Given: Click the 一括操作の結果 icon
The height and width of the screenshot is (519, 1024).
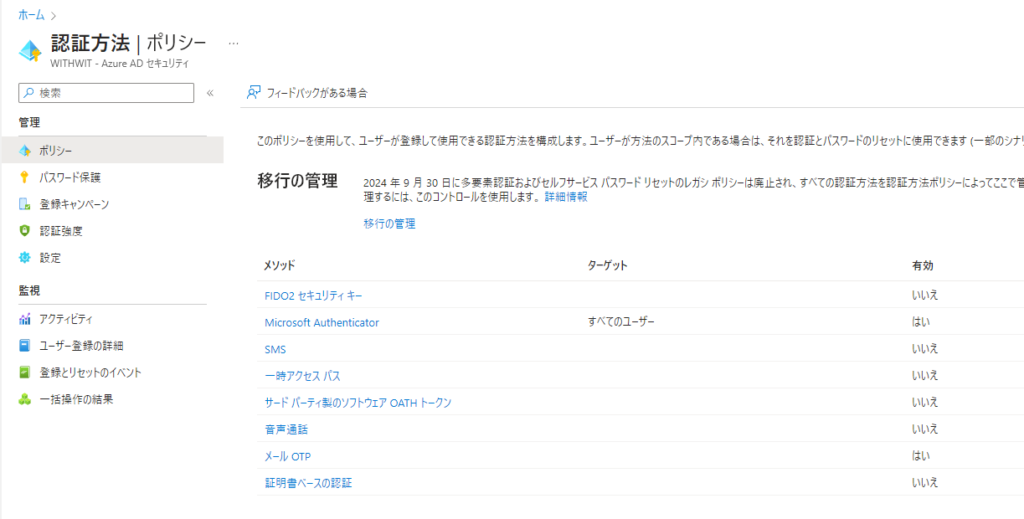Looking at the screenshot, I should pyautogui.click(x=25, y=400).
